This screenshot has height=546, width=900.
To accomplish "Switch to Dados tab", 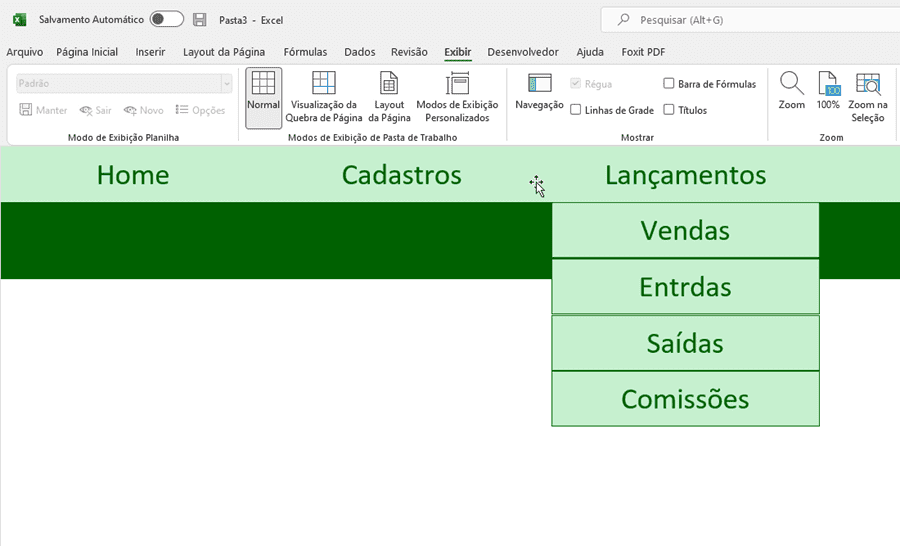I will (360, 52).
